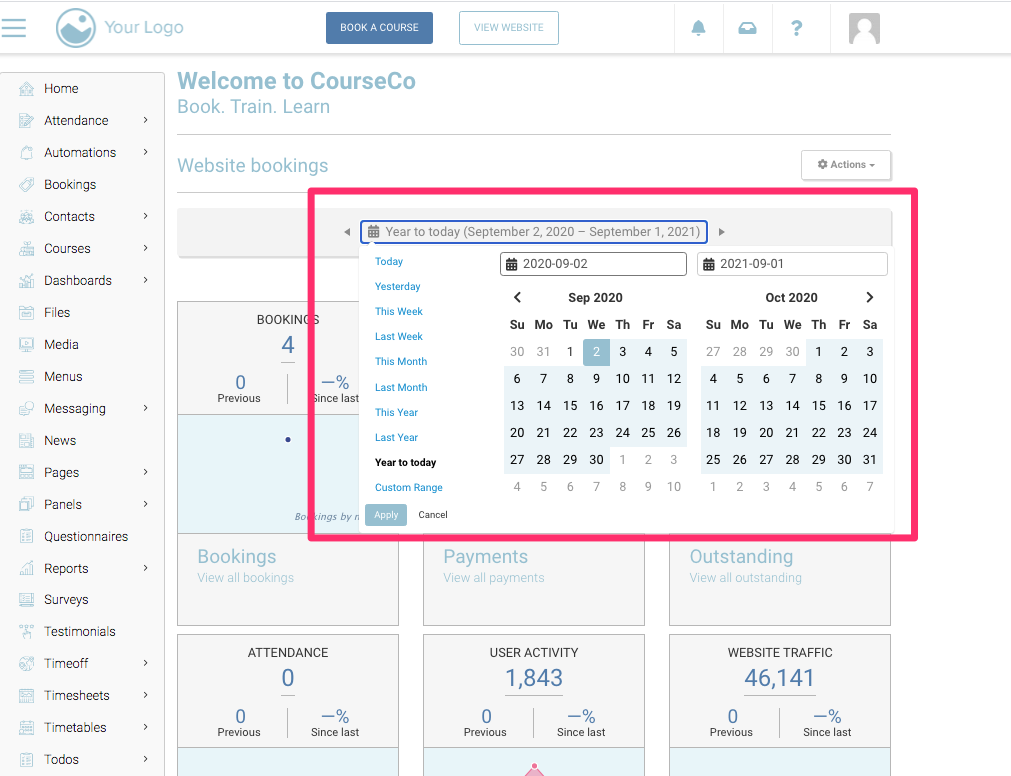Shift date range forward with right arrow

[721, 232]
